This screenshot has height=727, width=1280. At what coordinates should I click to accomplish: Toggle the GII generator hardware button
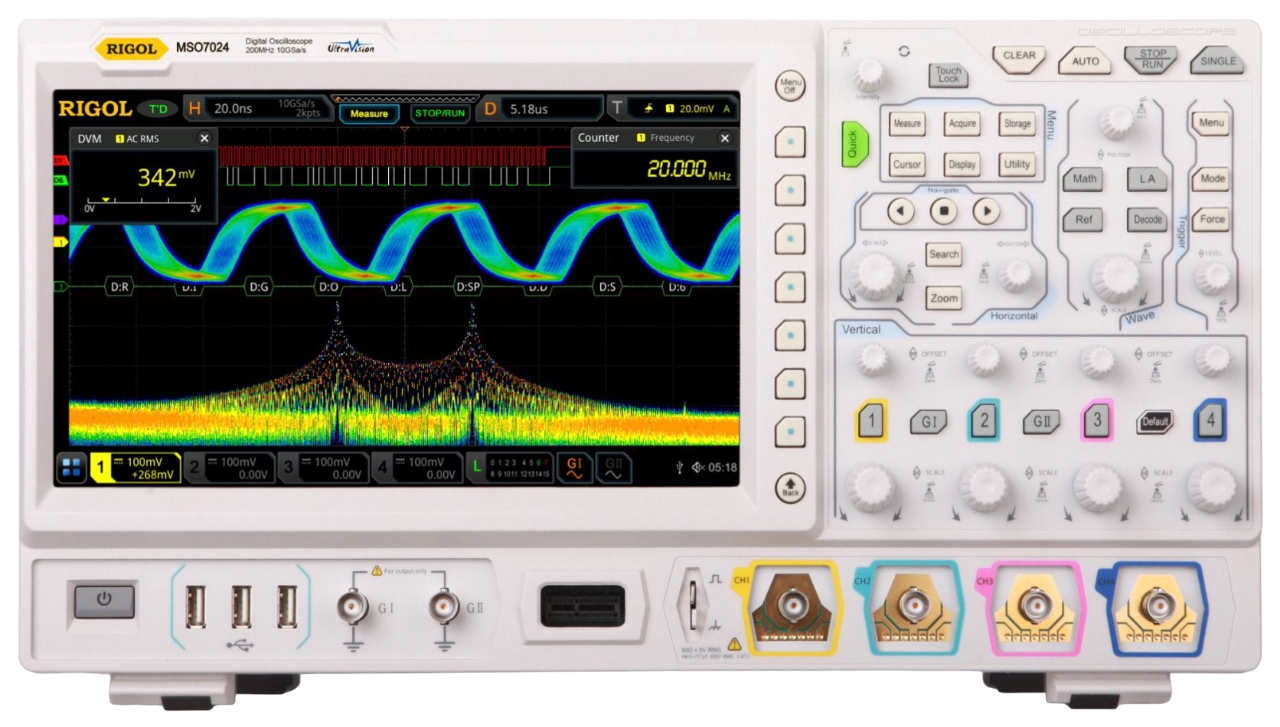click(1041, 423)
